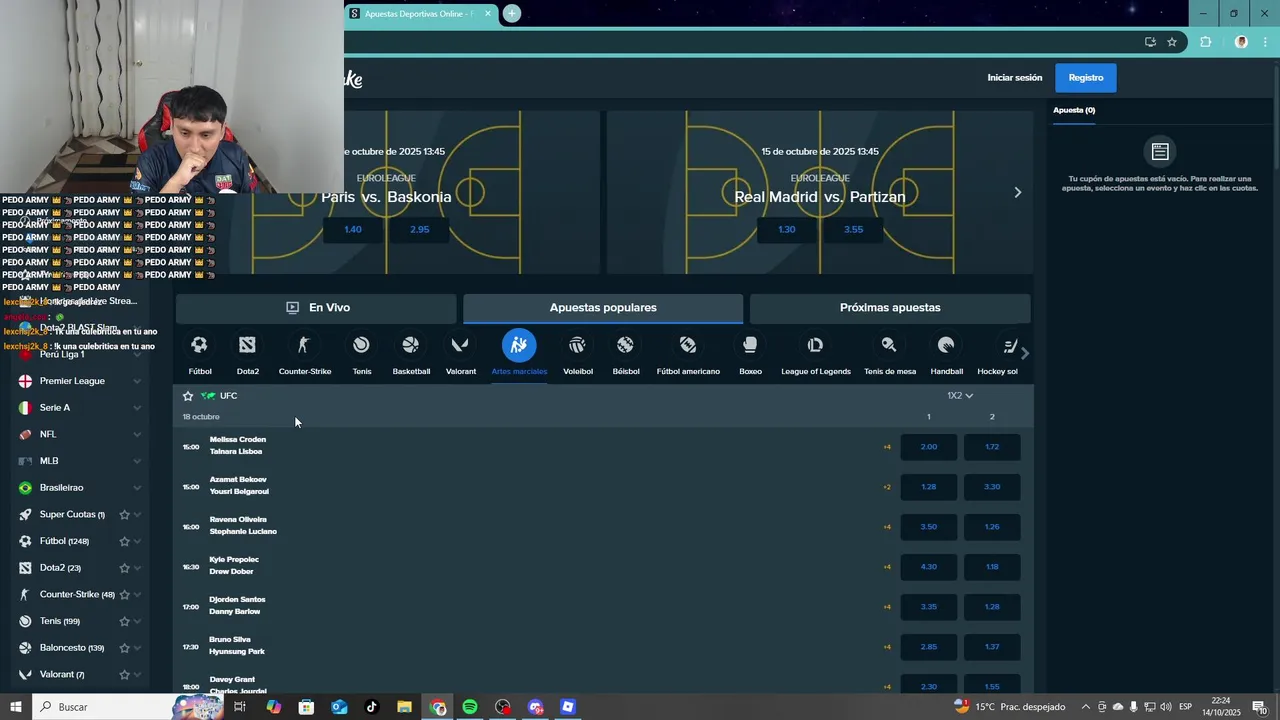The image size is (1280, 720).
Task: Expand the Super Cuotas chevron
Action: (x=137, y=514)
